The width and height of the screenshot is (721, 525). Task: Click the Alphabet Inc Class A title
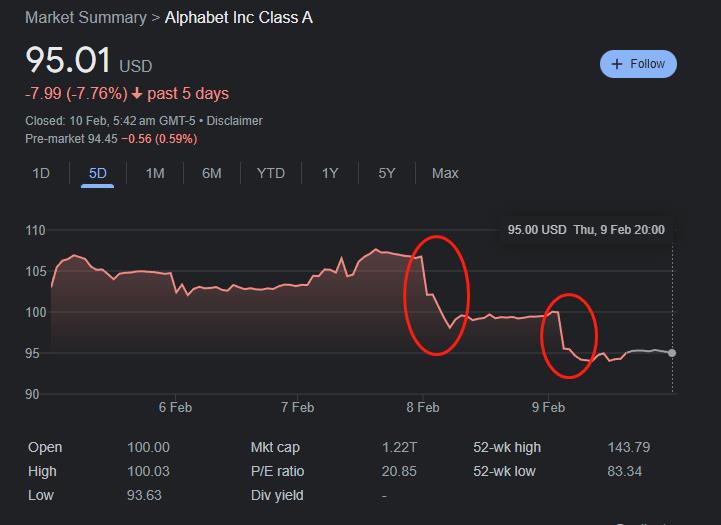coord(238,18)
